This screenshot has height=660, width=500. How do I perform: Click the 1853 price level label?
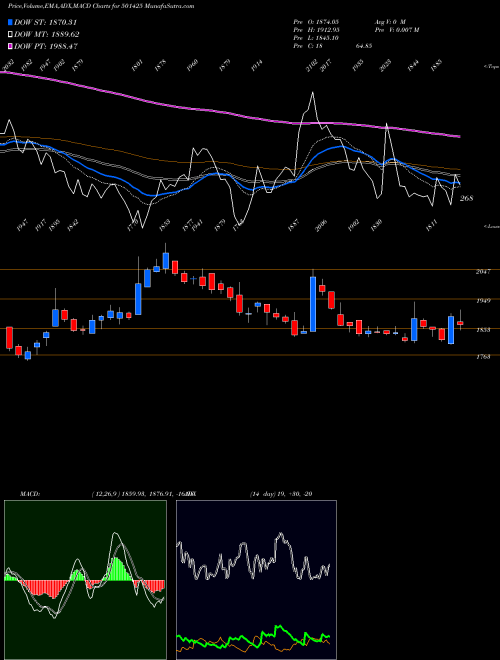[x=483, y=330]
